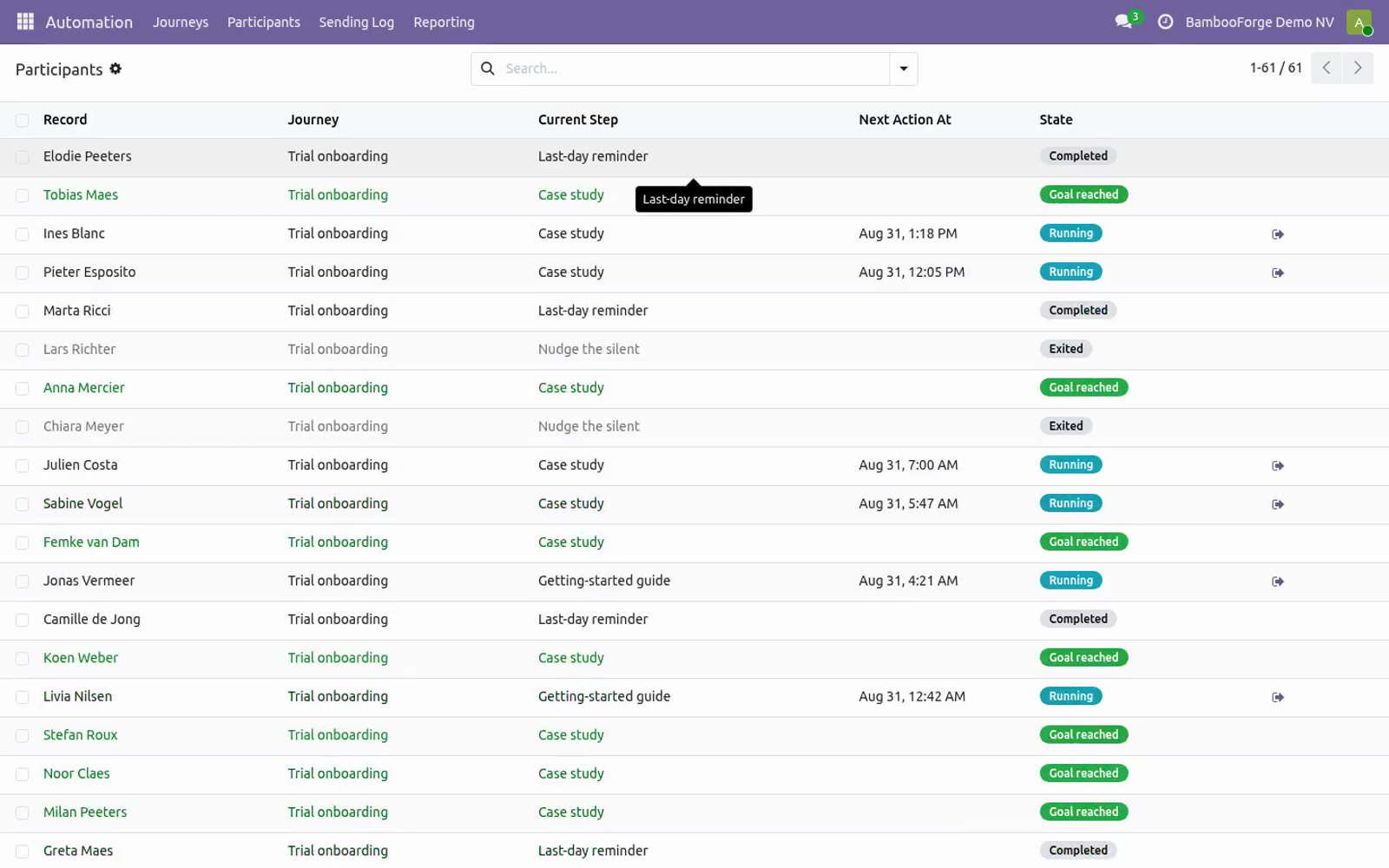Image resolution: width=1389 pixels, height=868 pixels.
Task: Open the conversations chat icon with badge
Action: click(1125, 22)
